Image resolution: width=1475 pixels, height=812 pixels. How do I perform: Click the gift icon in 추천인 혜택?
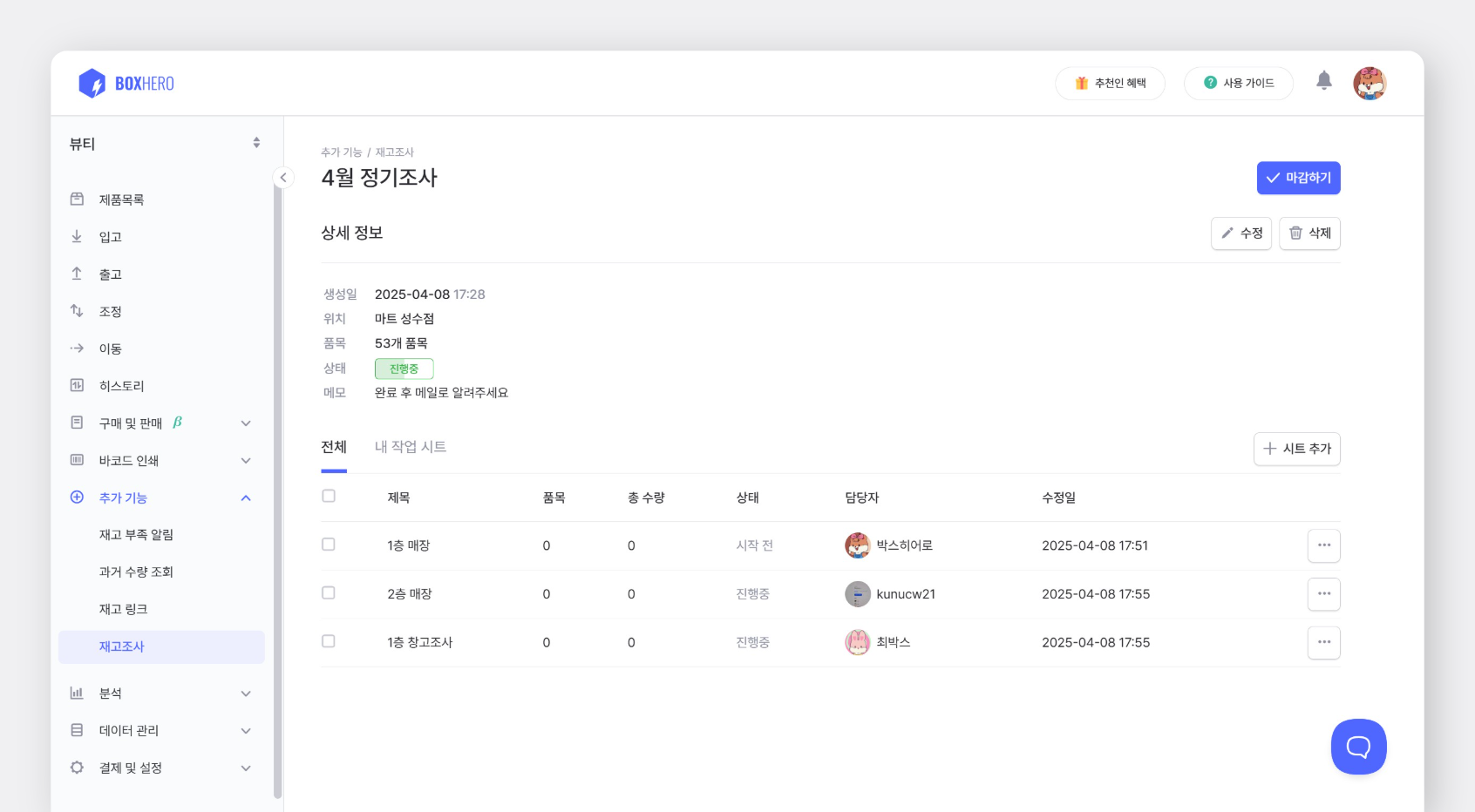tap(1082, 84)
